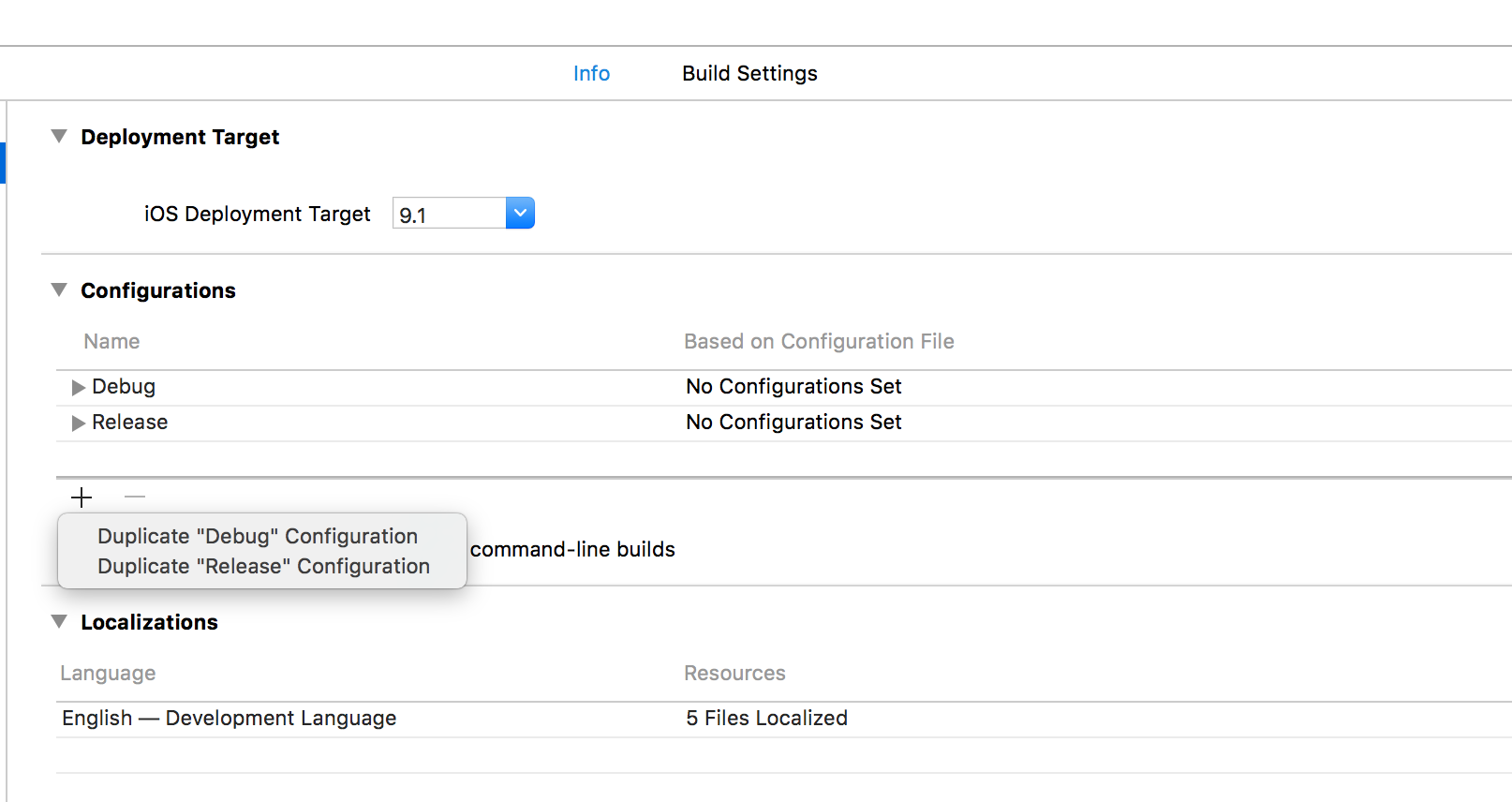Screen dimensions: 1512x802
Task: Collapse the Deployment Target section
Action: [59, 137]
